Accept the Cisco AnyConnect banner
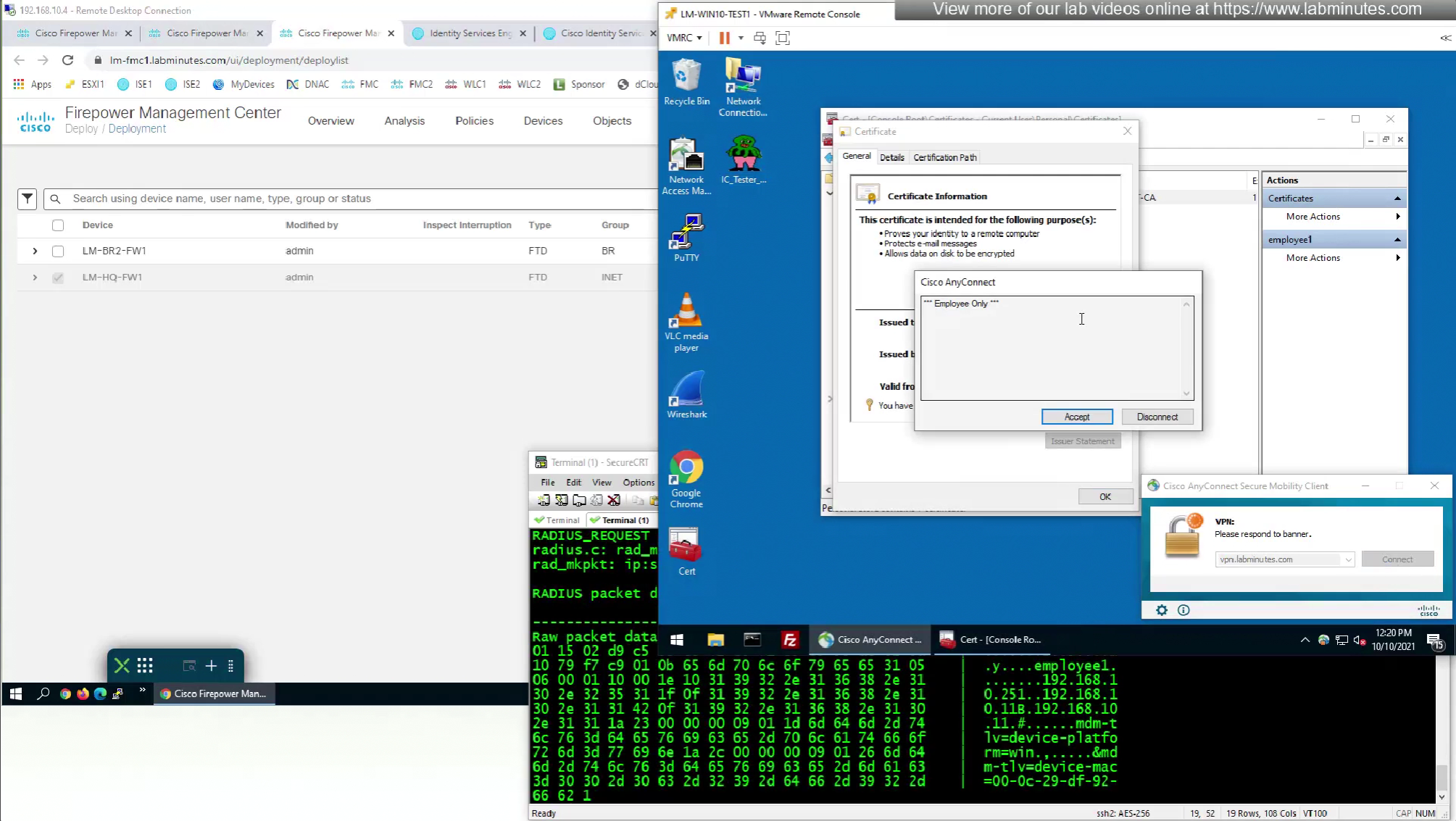Image resolution: width=1456 pixels, height=821 pixels. [x=1076, y=417]
